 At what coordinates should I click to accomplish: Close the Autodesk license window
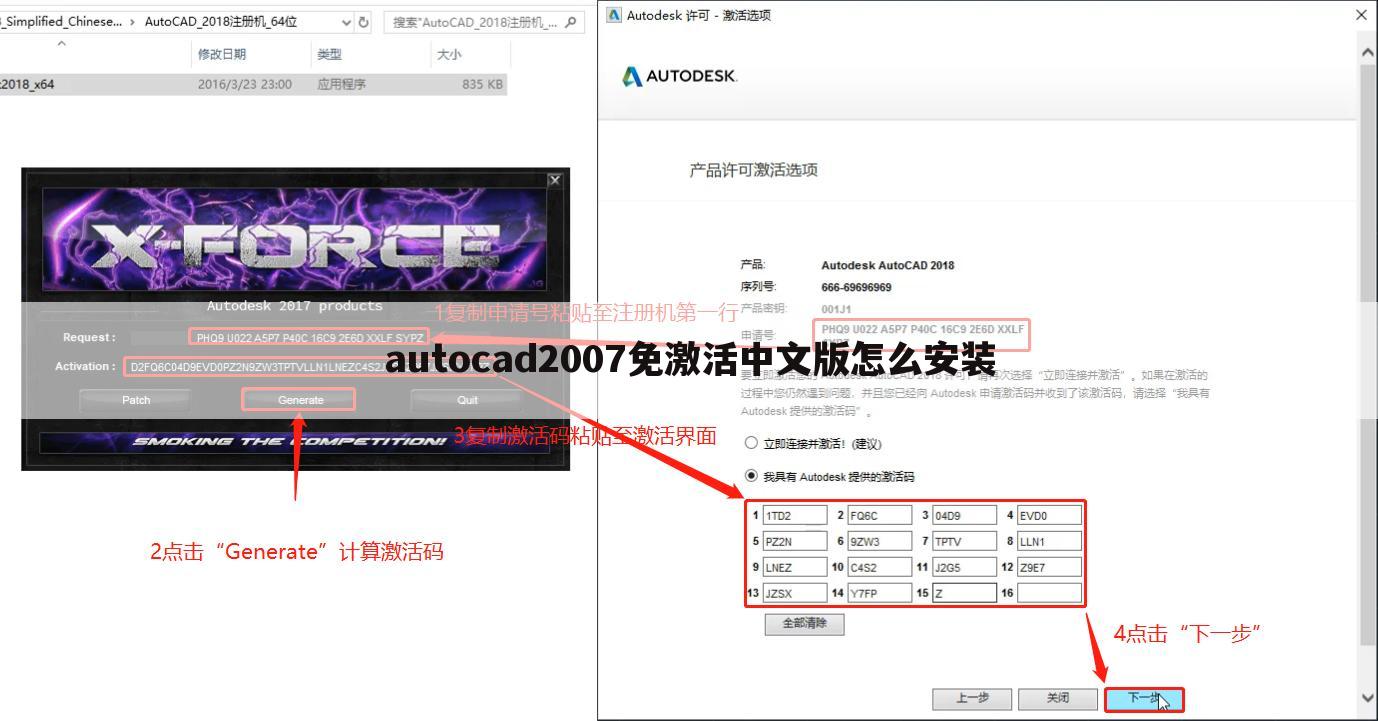pyautogui.click(x=1361, y=15)
